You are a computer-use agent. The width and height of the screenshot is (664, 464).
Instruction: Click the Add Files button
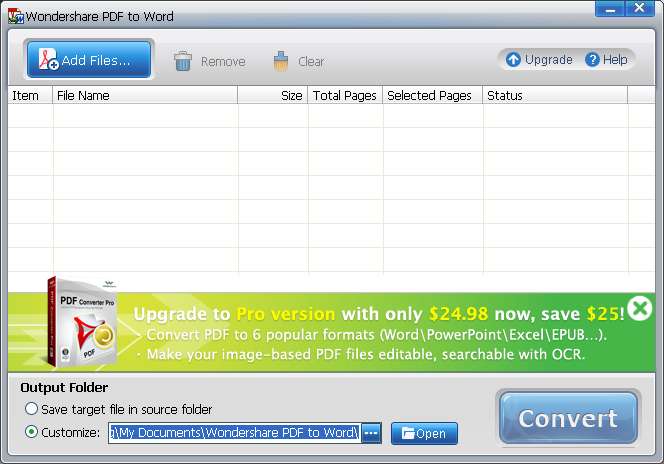(x=89, y=60)
